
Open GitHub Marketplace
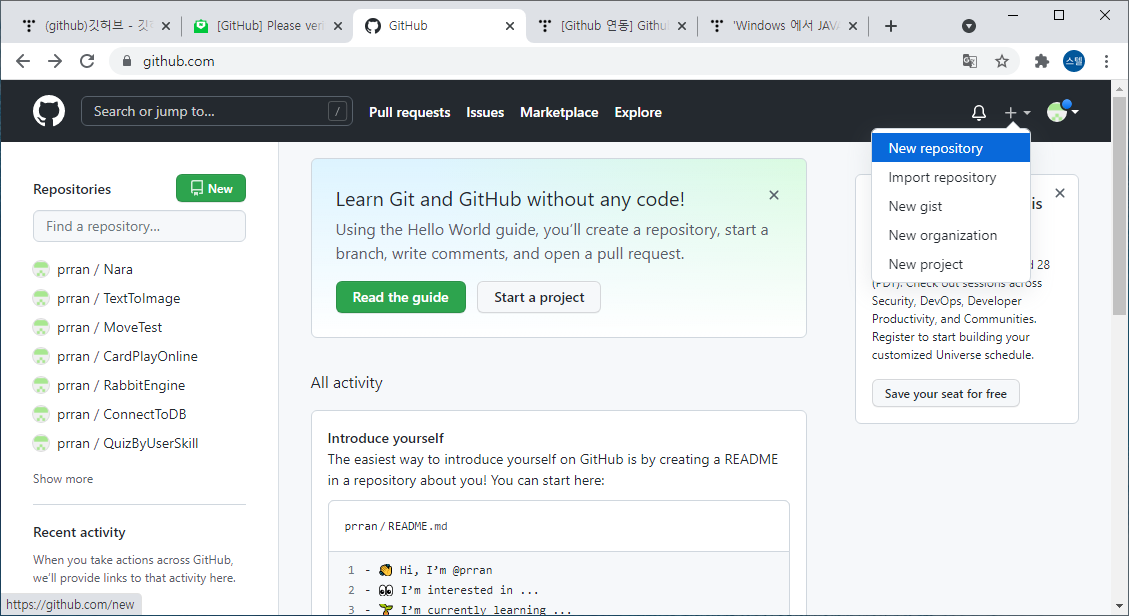(x=559, y=112)
